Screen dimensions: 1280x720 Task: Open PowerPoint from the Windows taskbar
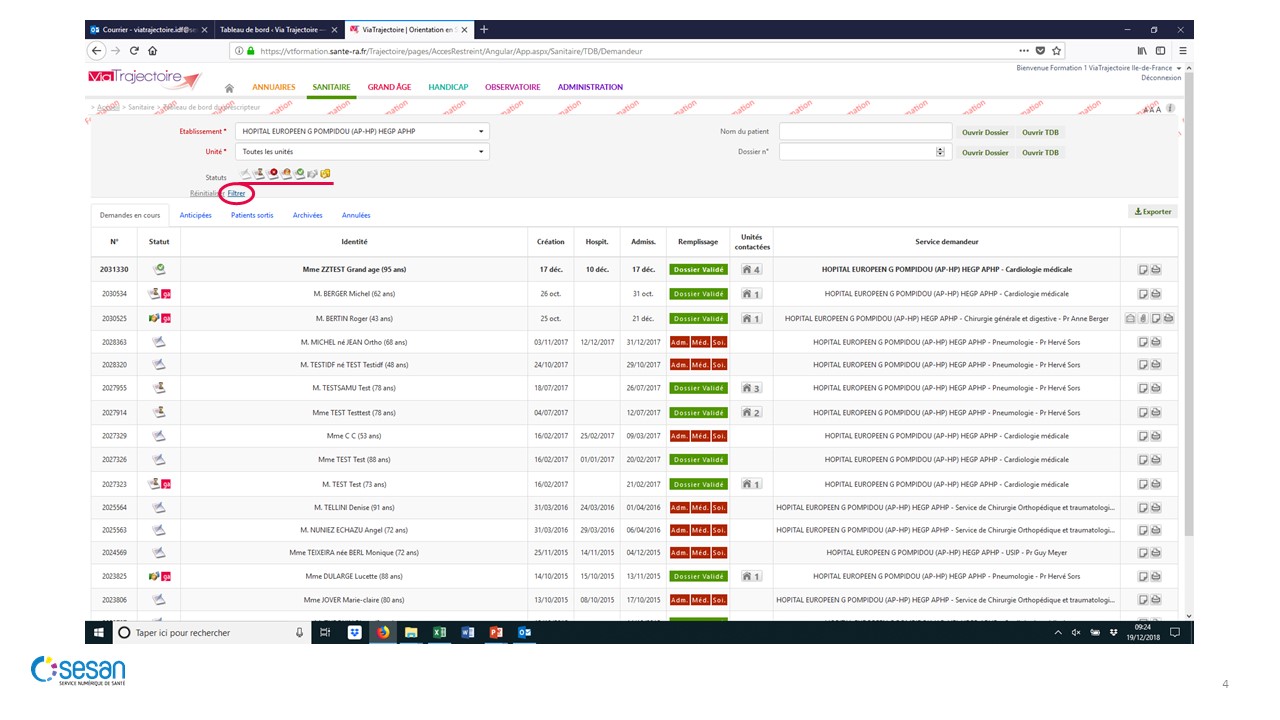pos(495,632)
